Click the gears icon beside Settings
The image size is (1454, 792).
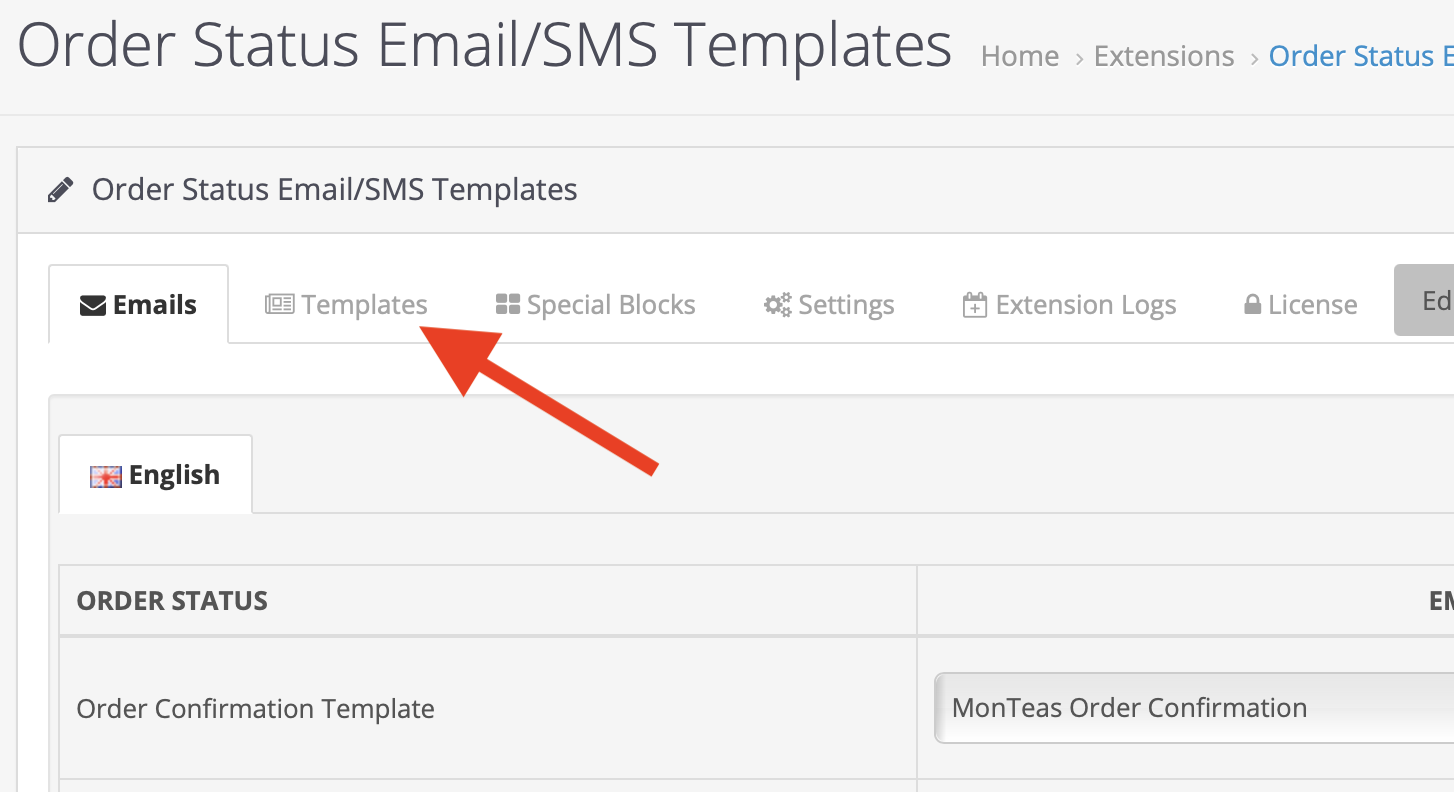[777, 304]
